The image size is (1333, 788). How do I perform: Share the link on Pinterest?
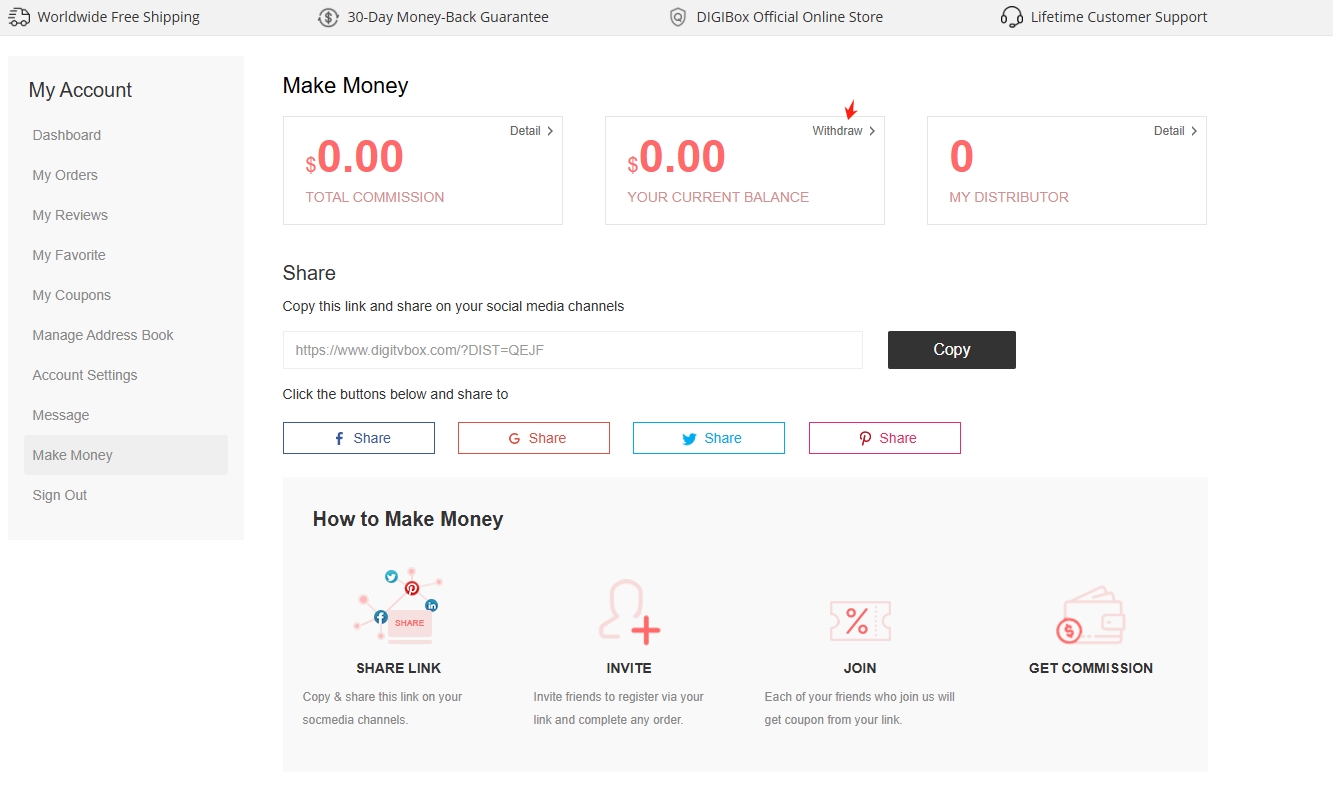click(x=885, y=438)
